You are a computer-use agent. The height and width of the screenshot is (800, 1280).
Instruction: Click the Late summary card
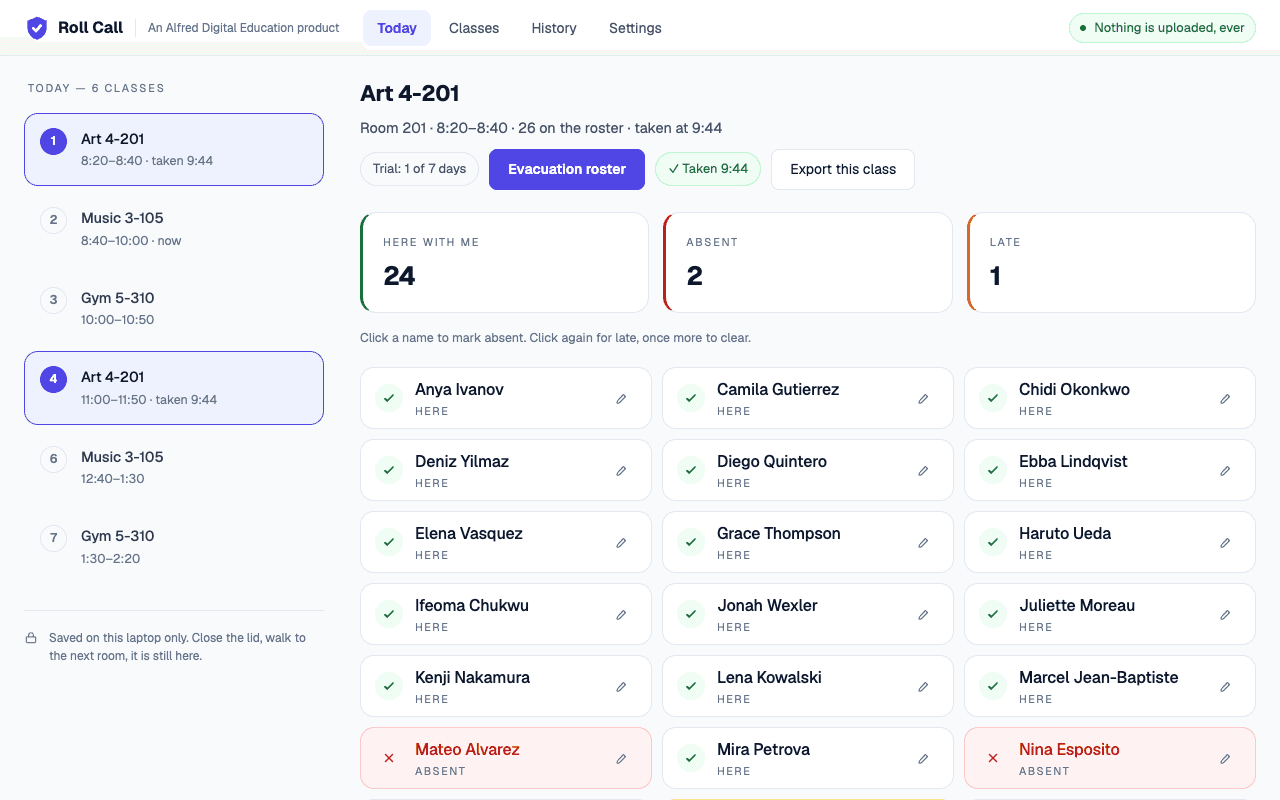coord(1111,262)
